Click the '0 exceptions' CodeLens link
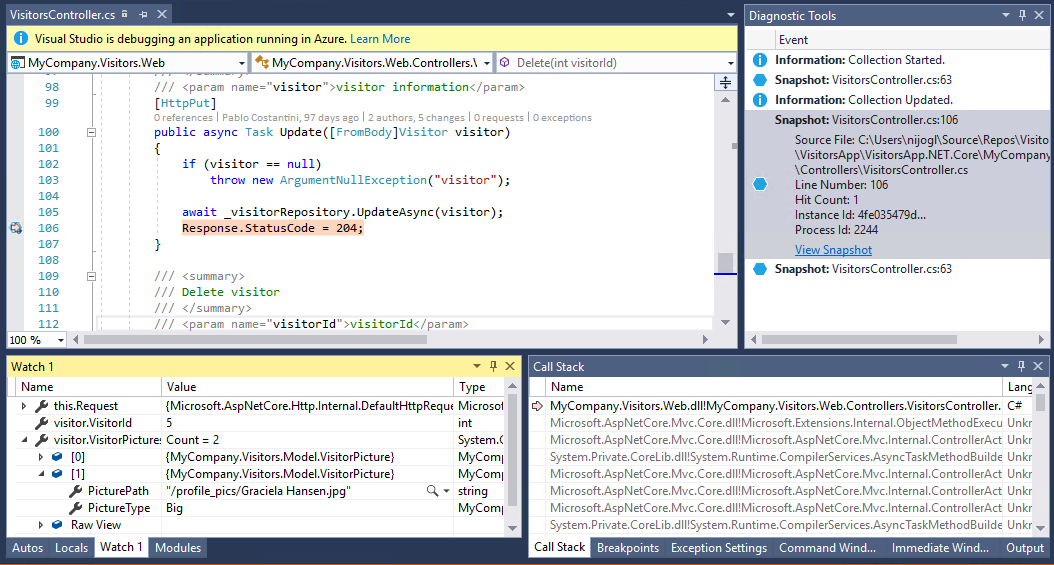This screenshot has height=565, width=1054. click(x=562, y=118)
